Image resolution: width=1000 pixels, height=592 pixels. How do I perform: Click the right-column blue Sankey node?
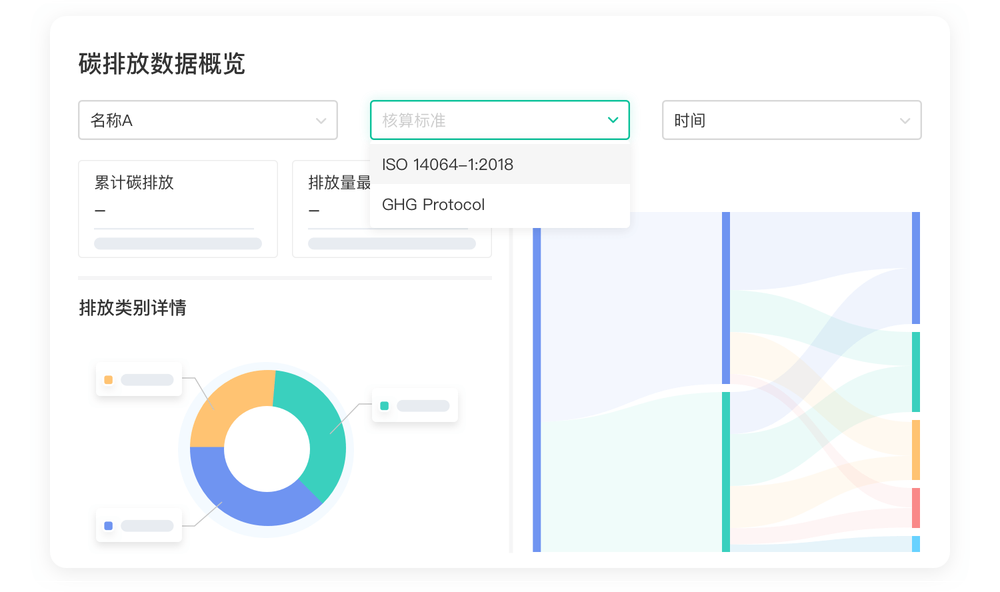tap(916, 268)
